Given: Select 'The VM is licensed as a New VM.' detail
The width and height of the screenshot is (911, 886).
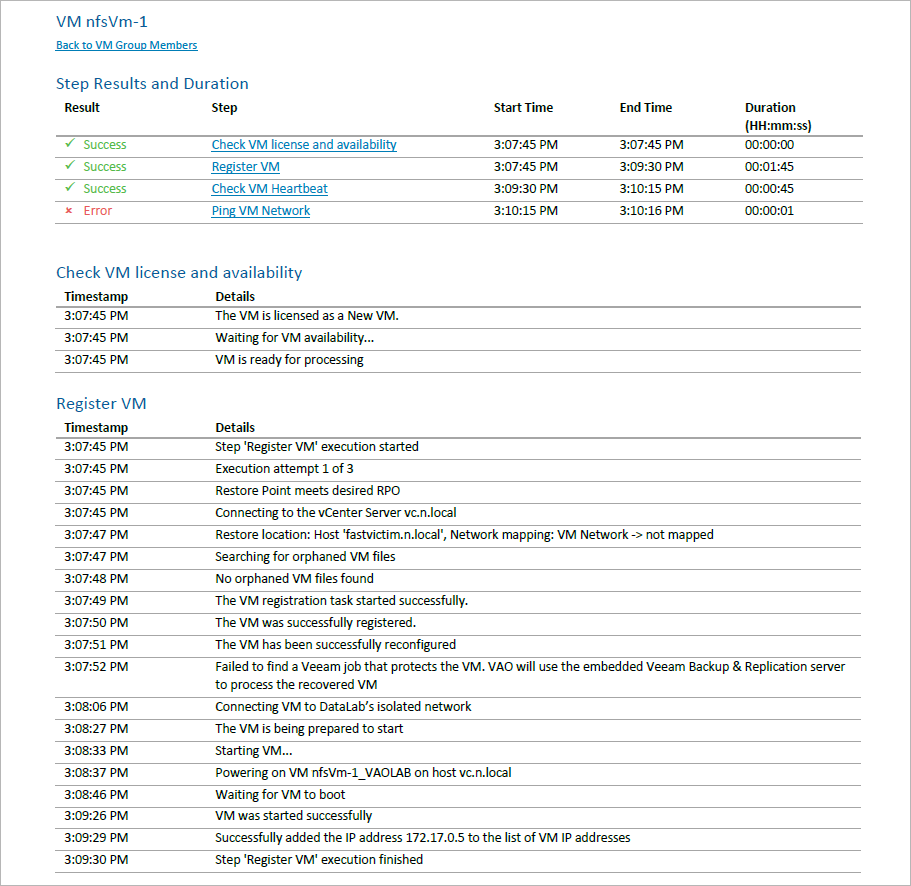Looking at the screenshot, I should 307,316.
